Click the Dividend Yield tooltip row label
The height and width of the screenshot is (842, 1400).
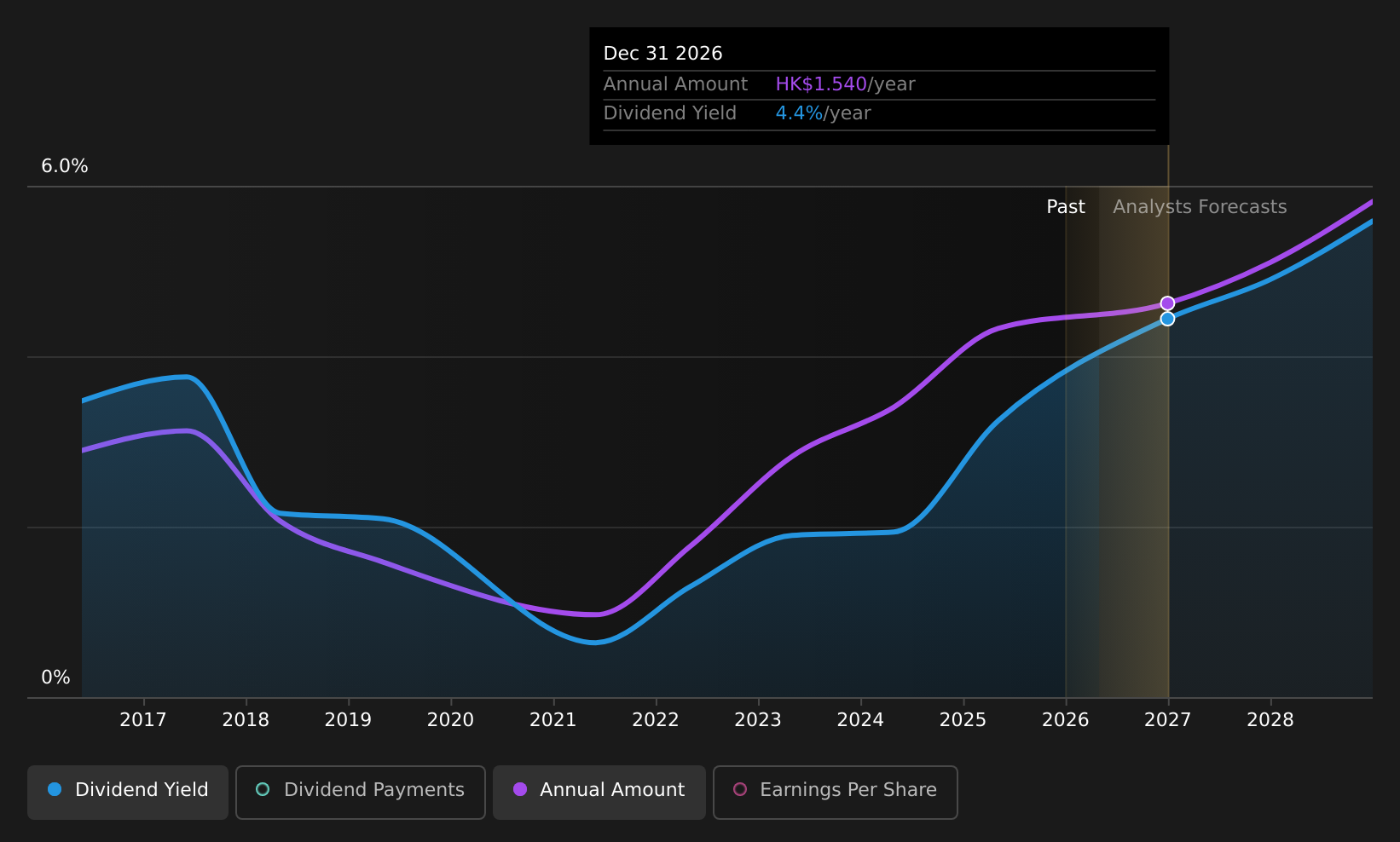(669, 113)
